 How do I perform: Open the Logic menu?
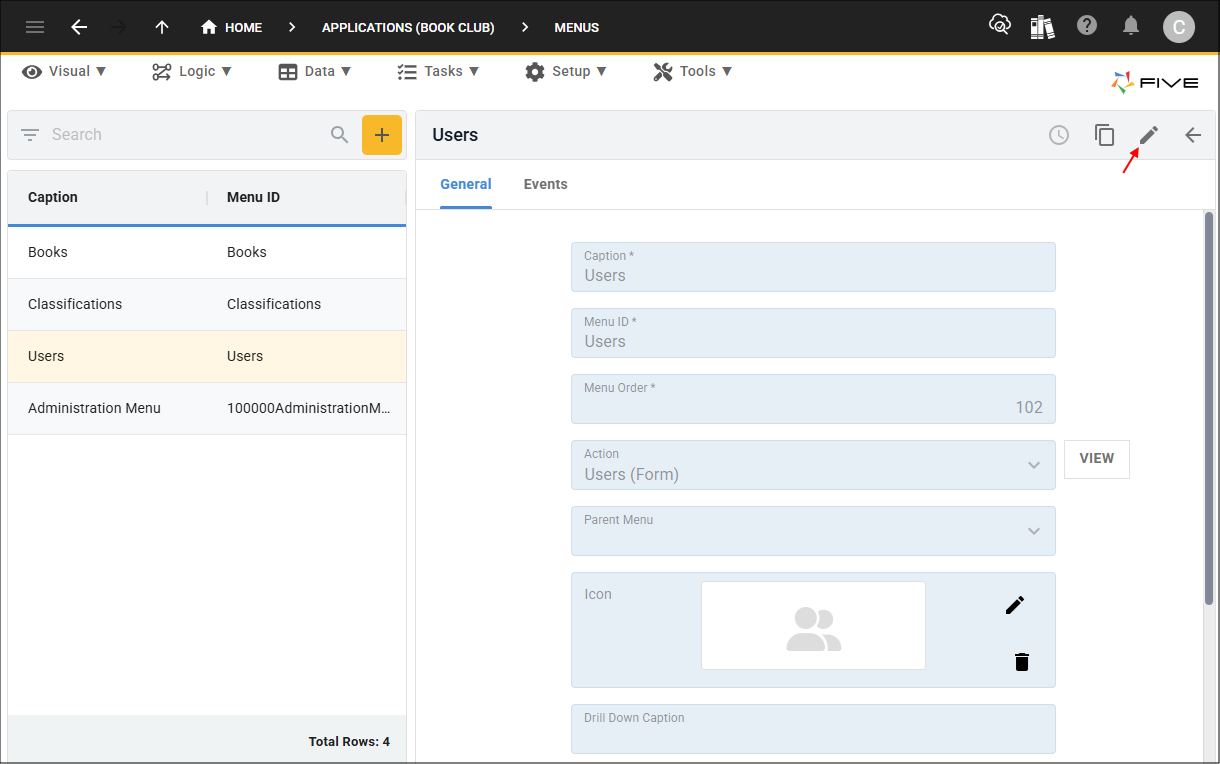coord(192,71)
